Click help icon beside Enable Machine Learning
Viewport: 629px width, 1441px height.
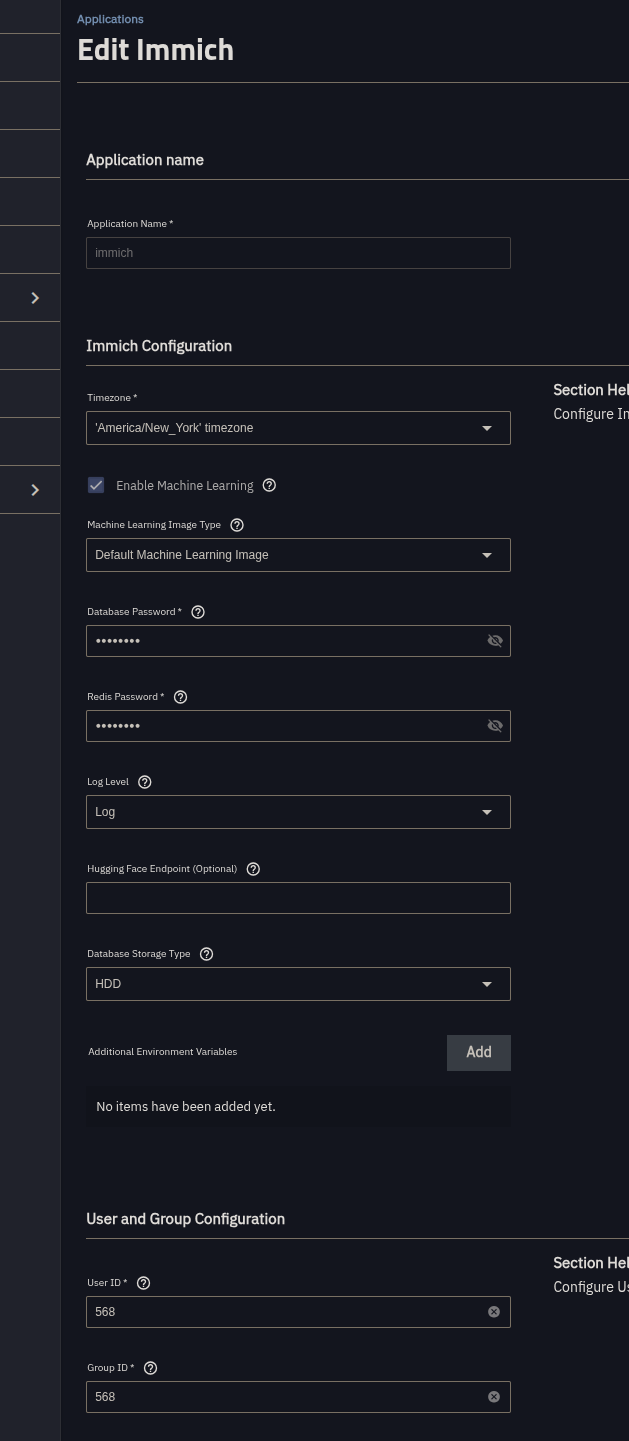click(269, 485)
